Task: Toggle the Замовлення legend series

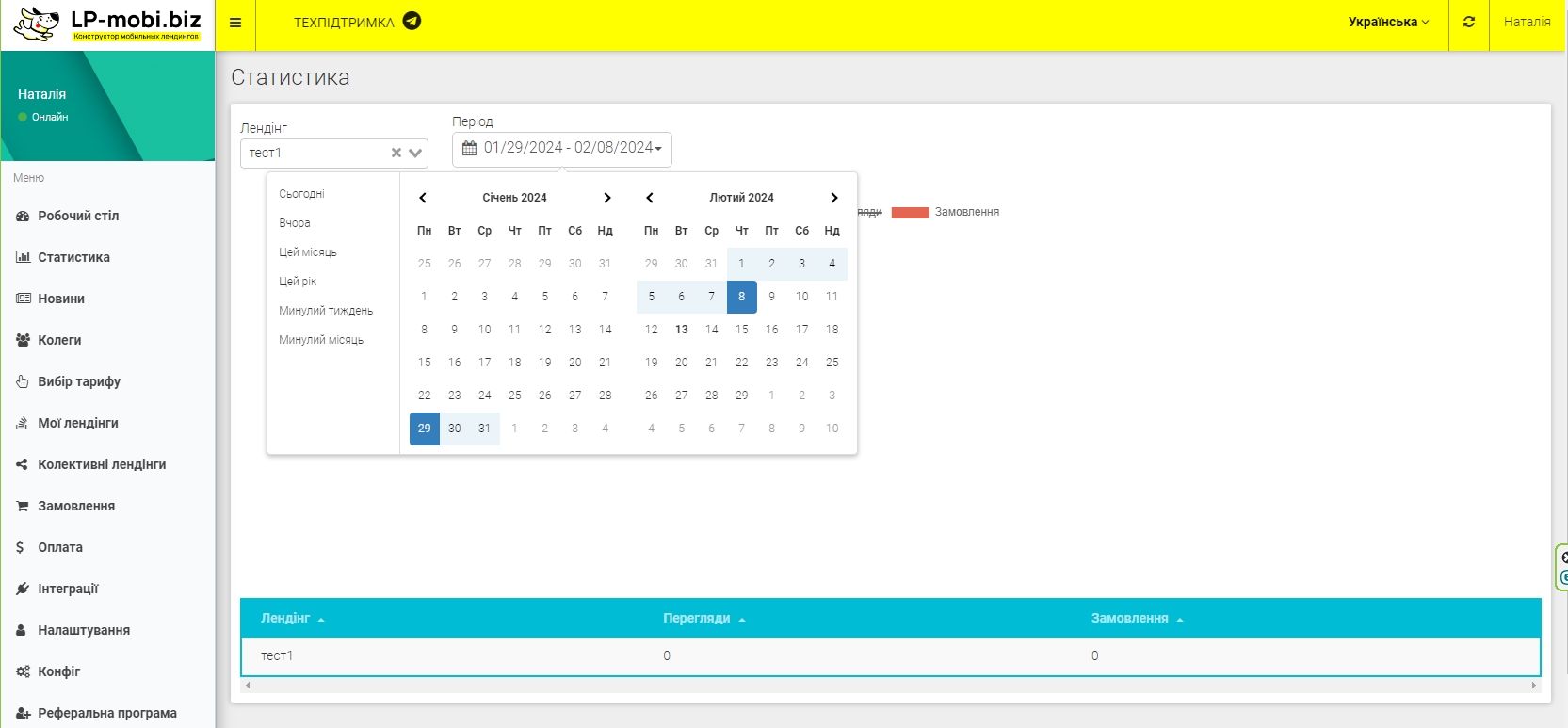Action: tap(945, 212)
